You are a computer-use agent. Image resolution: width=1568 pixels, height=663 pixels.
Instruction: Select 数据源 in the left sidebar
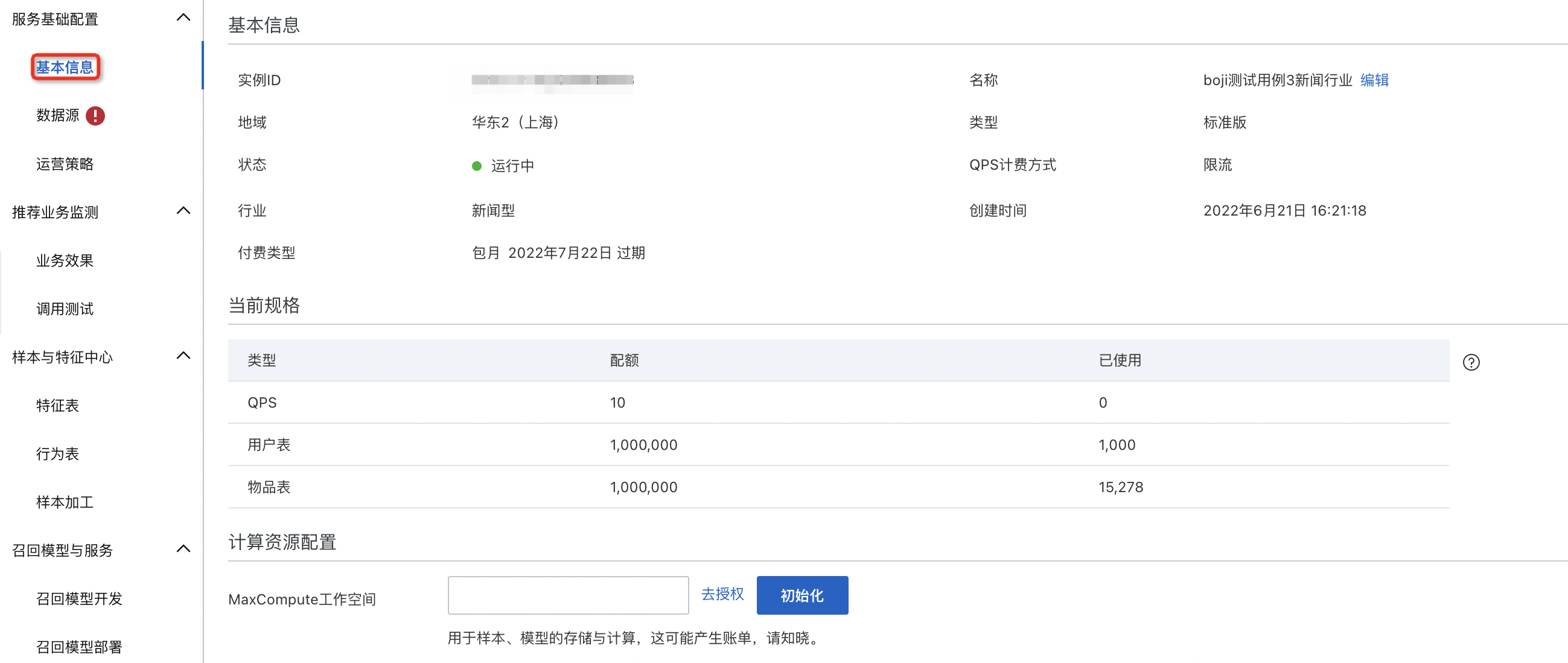click(x=59, y=115)
